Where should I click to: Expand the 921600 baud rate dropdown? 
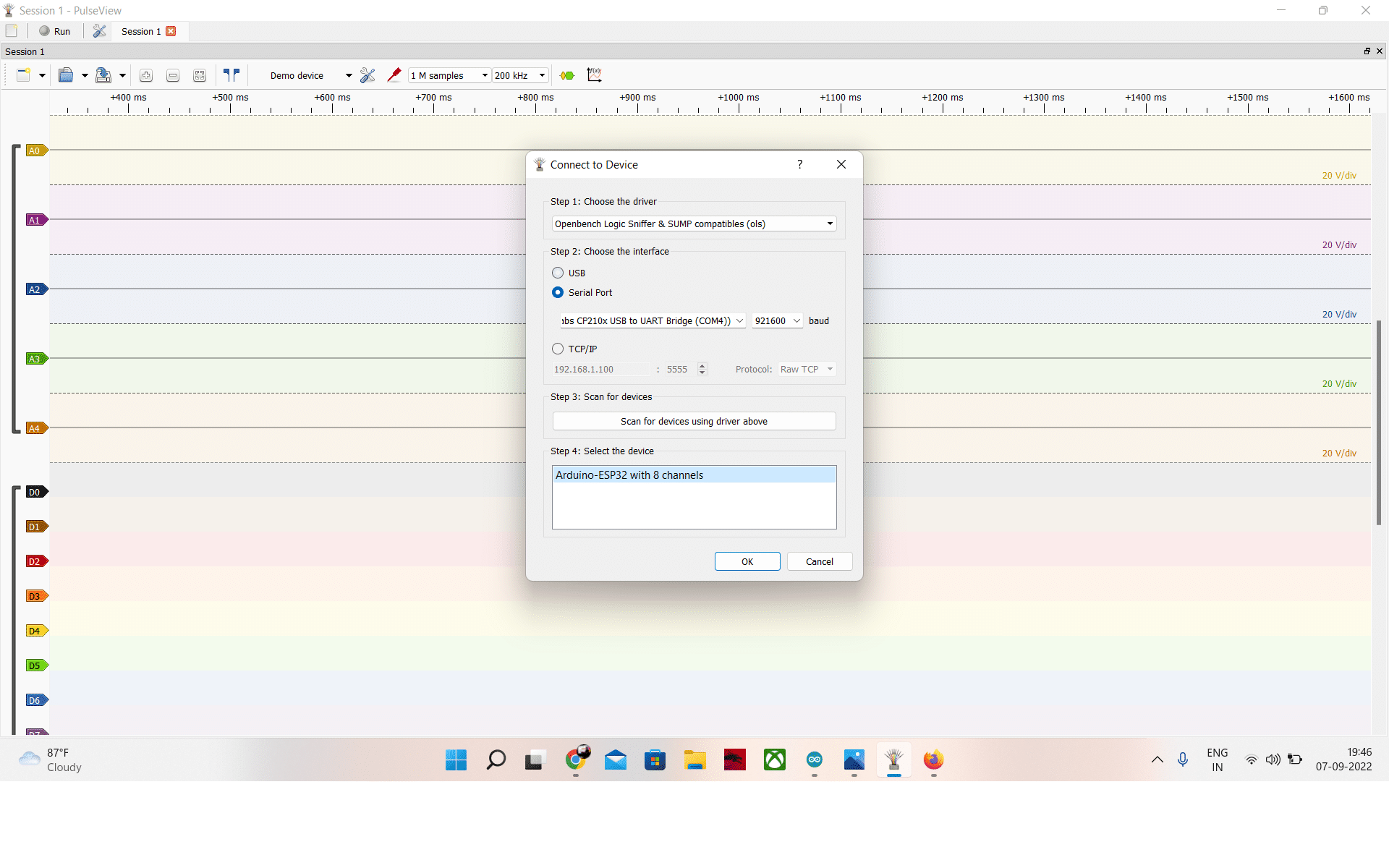click(777, 321)
